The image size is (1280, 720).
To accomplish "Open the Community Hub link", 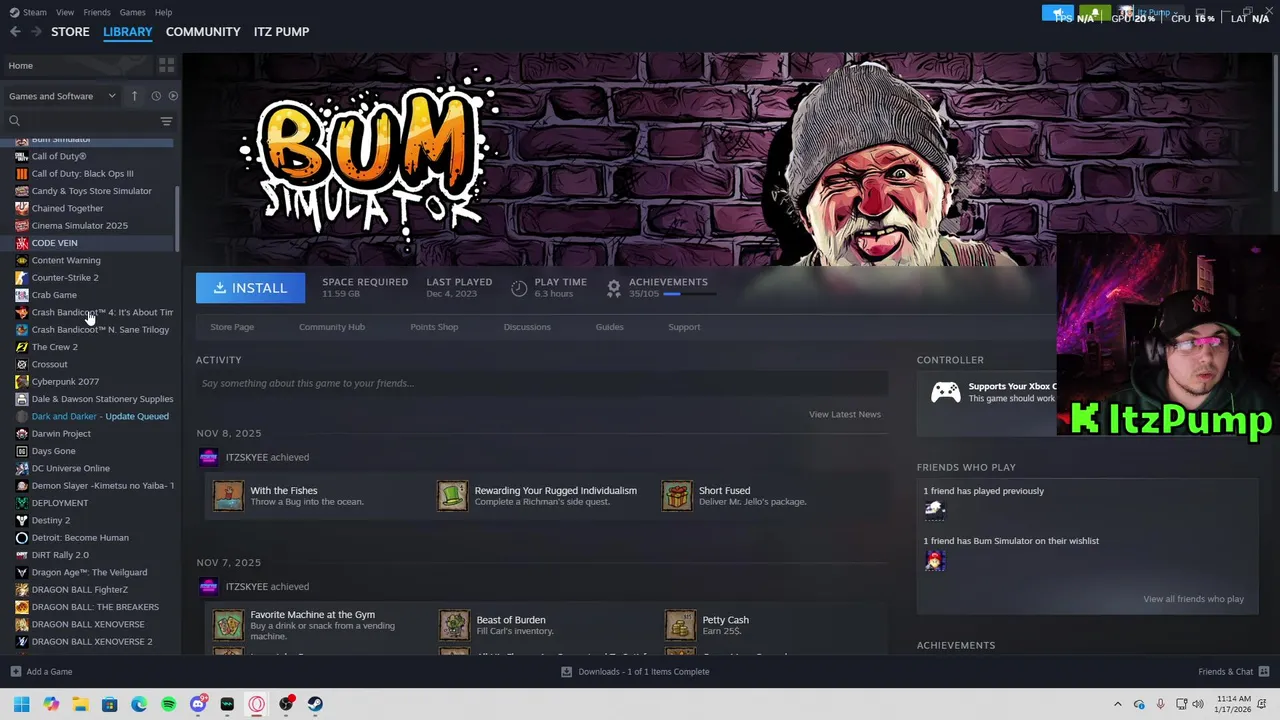I will 332,327.
